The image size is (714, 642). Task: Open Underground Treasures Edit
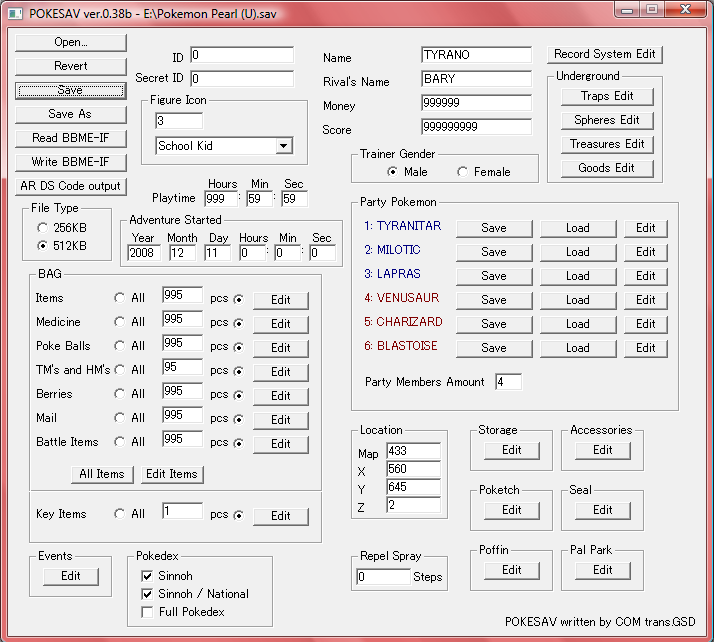coord(607,144)
